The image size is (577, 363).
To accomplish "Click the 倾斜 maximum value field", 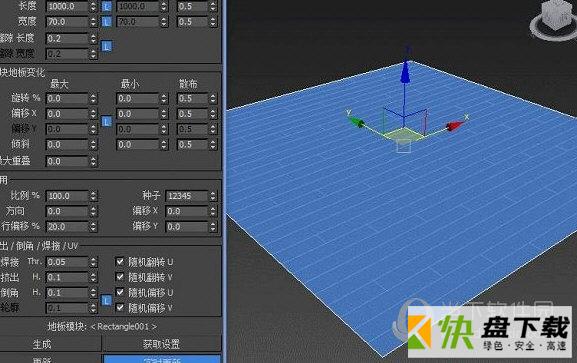I will (67, 145).
